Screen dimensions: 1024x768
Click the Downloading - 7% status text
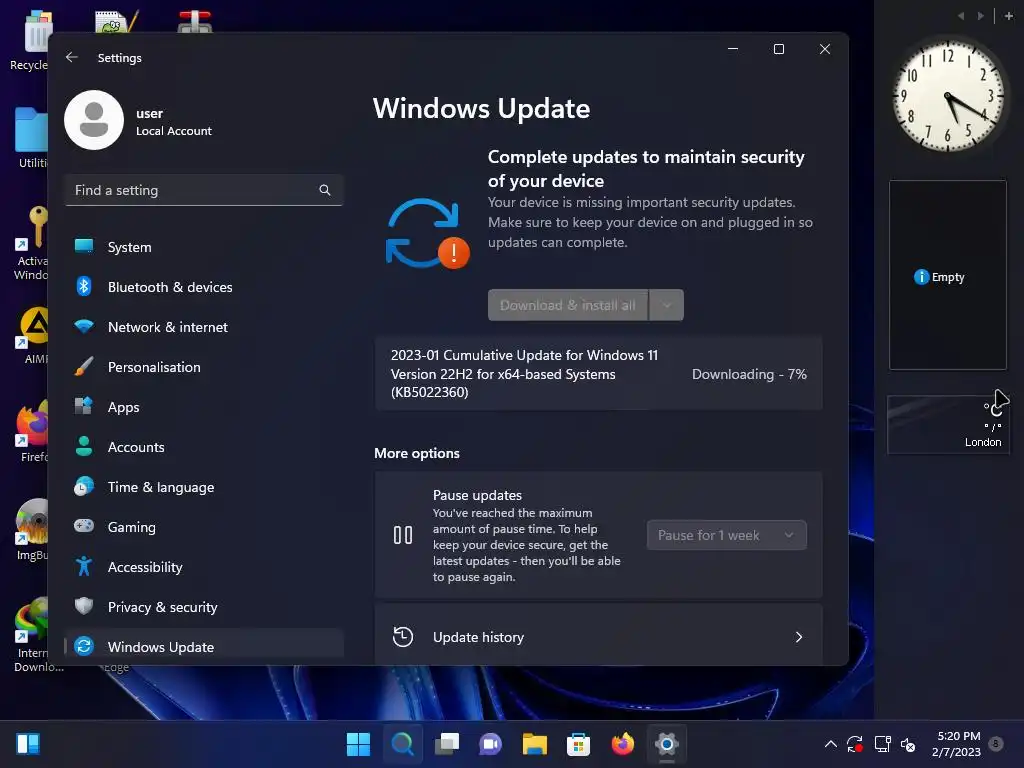click(749, 374)
